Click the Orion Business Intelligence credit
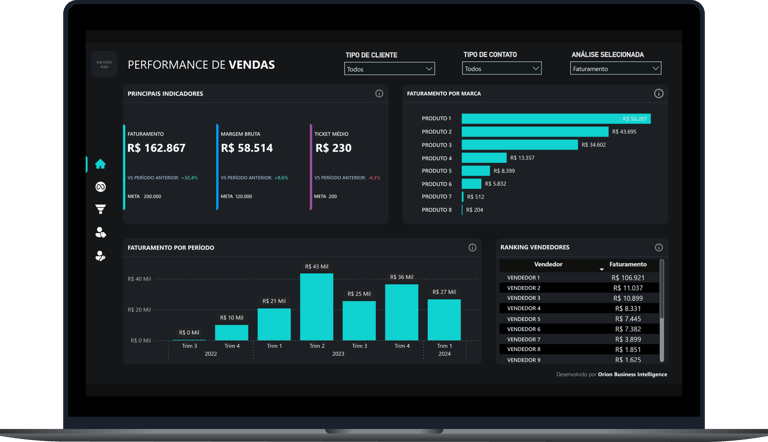 632,374
